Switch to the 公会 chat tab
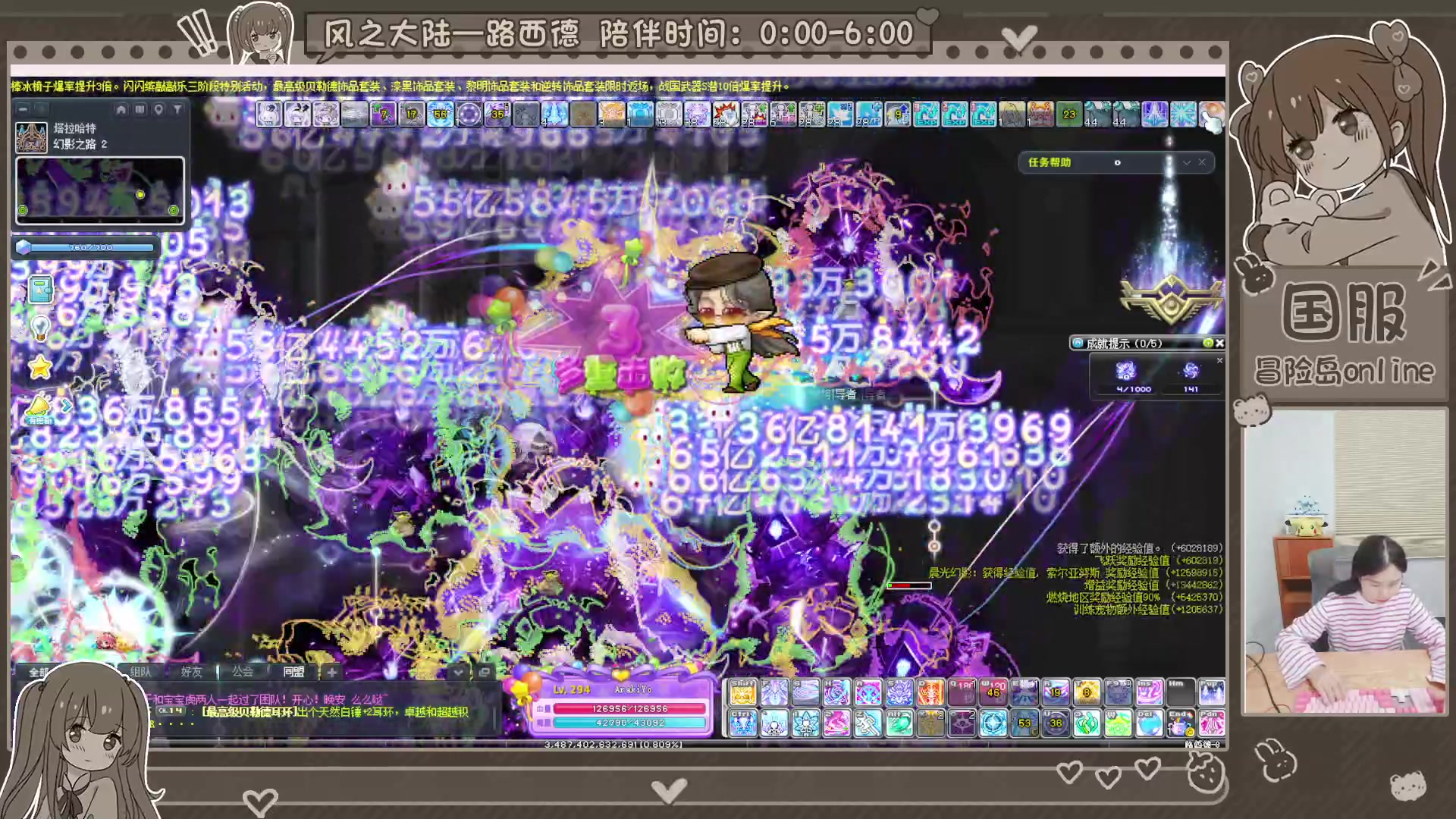The width and height of the screenshot is (1456, 819). (243, 672)
